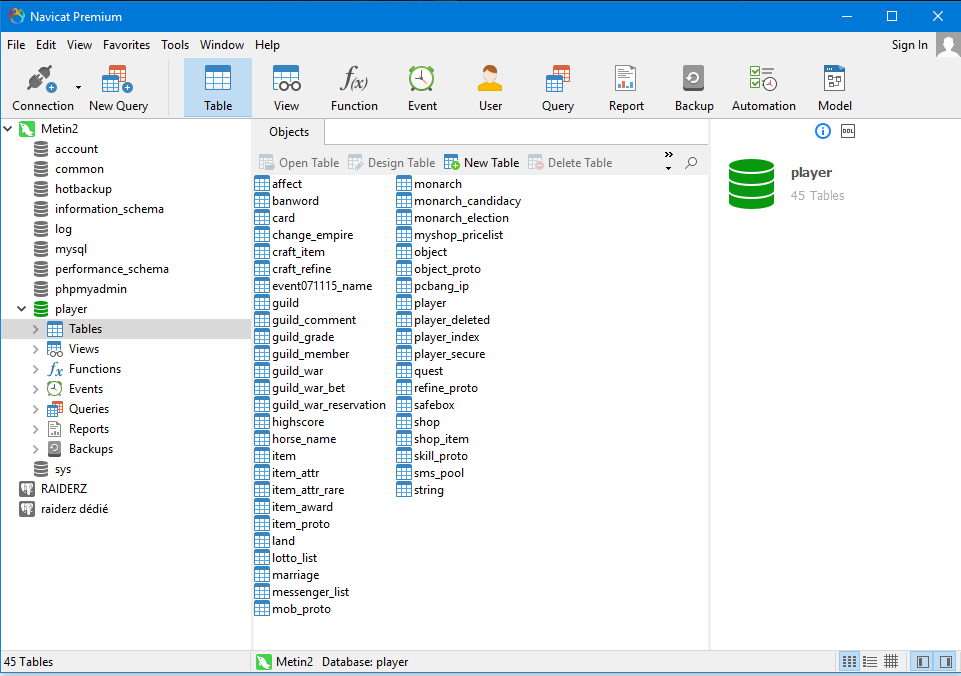Expand objects toolbar overflow chevron
This screenshot has width=961, height=676.
pos(669,154)
